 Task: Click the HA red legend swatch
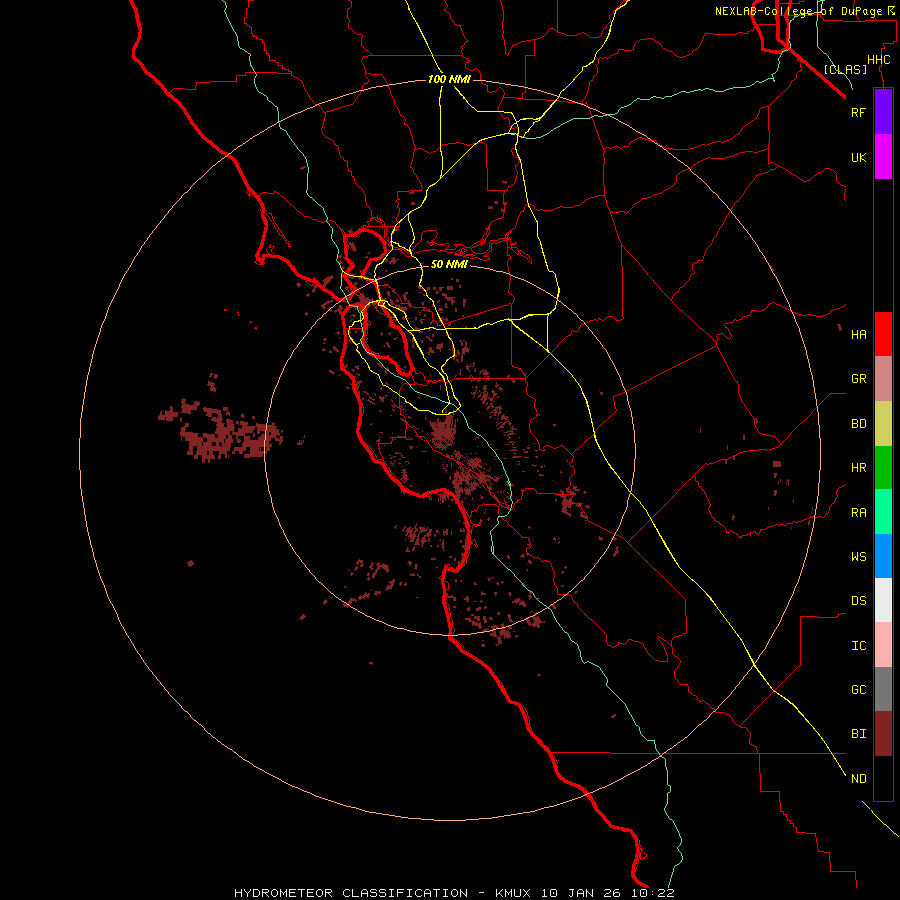(883, 334)
